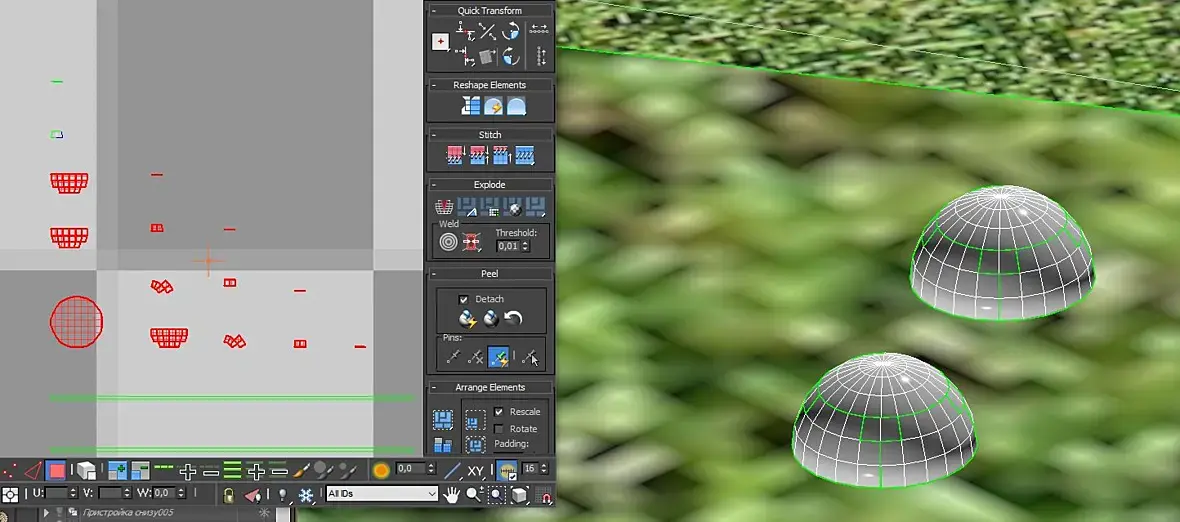Click the Align Horizontally to Pivot icon
1180x522 pixels.
coord(466,31)
